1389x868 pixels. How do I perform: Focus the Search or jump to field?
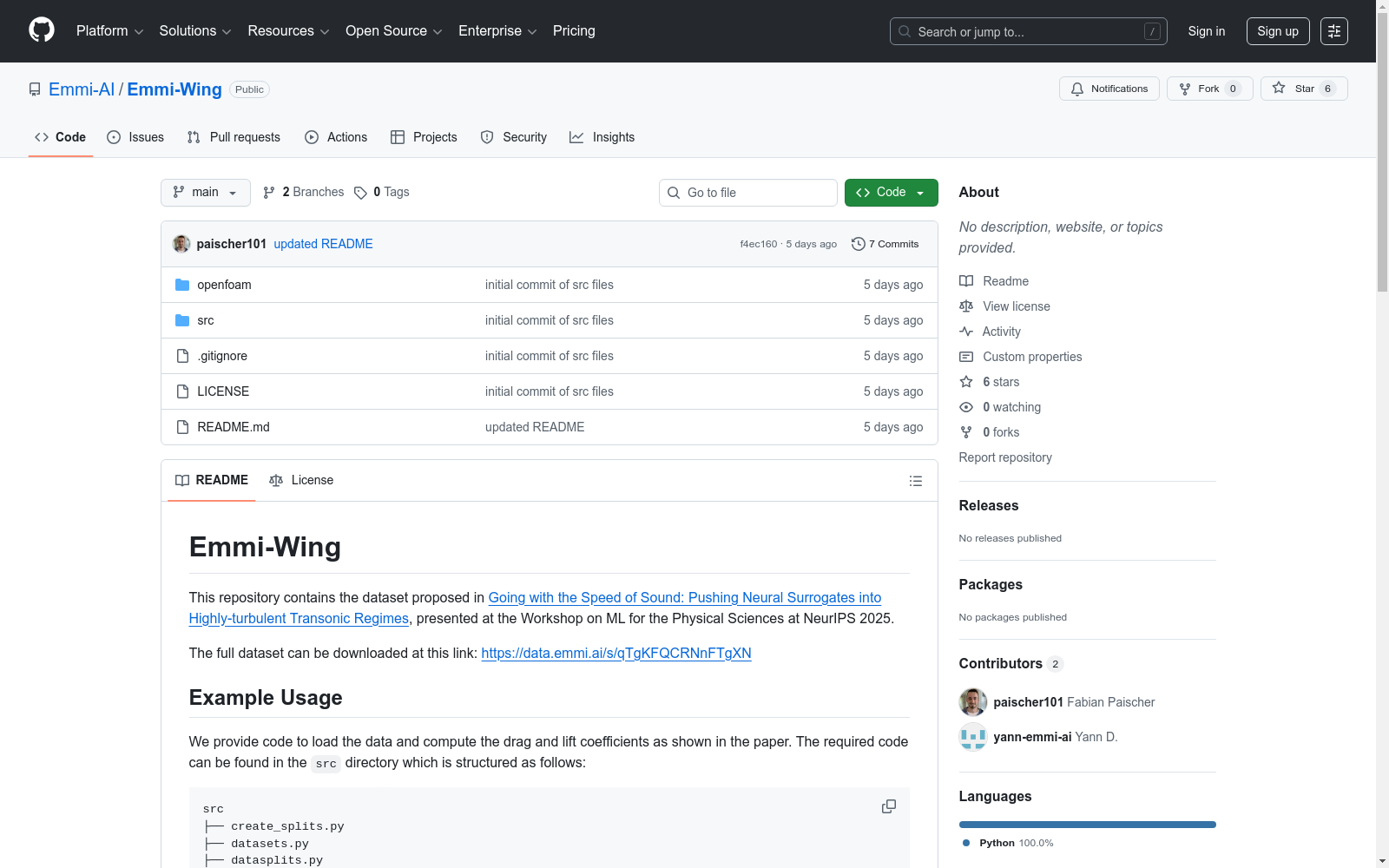point(1029,31)
